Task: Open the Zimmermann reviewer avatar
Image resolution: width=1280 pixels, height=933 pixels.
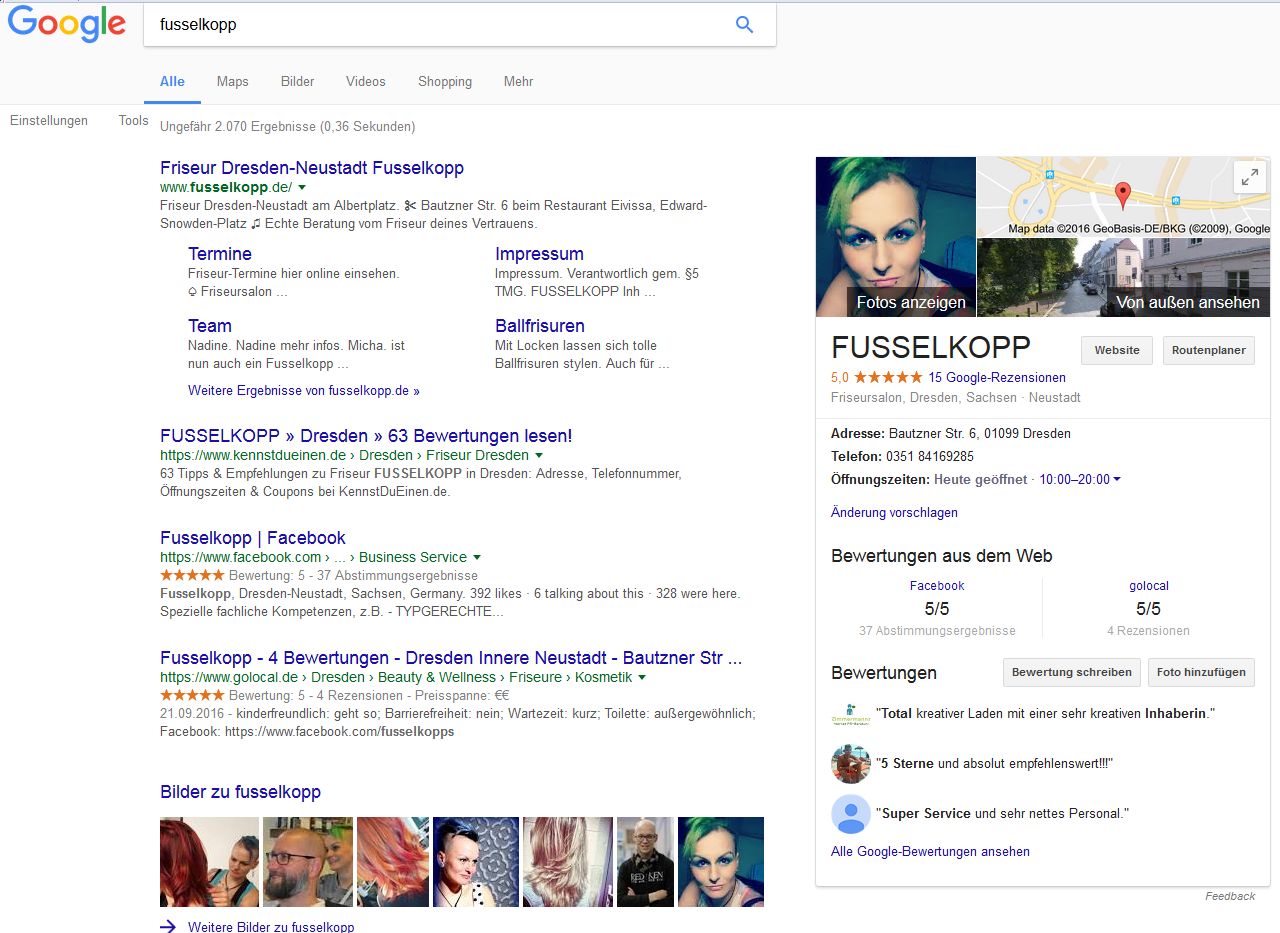Action: click(x=851, y=715)
